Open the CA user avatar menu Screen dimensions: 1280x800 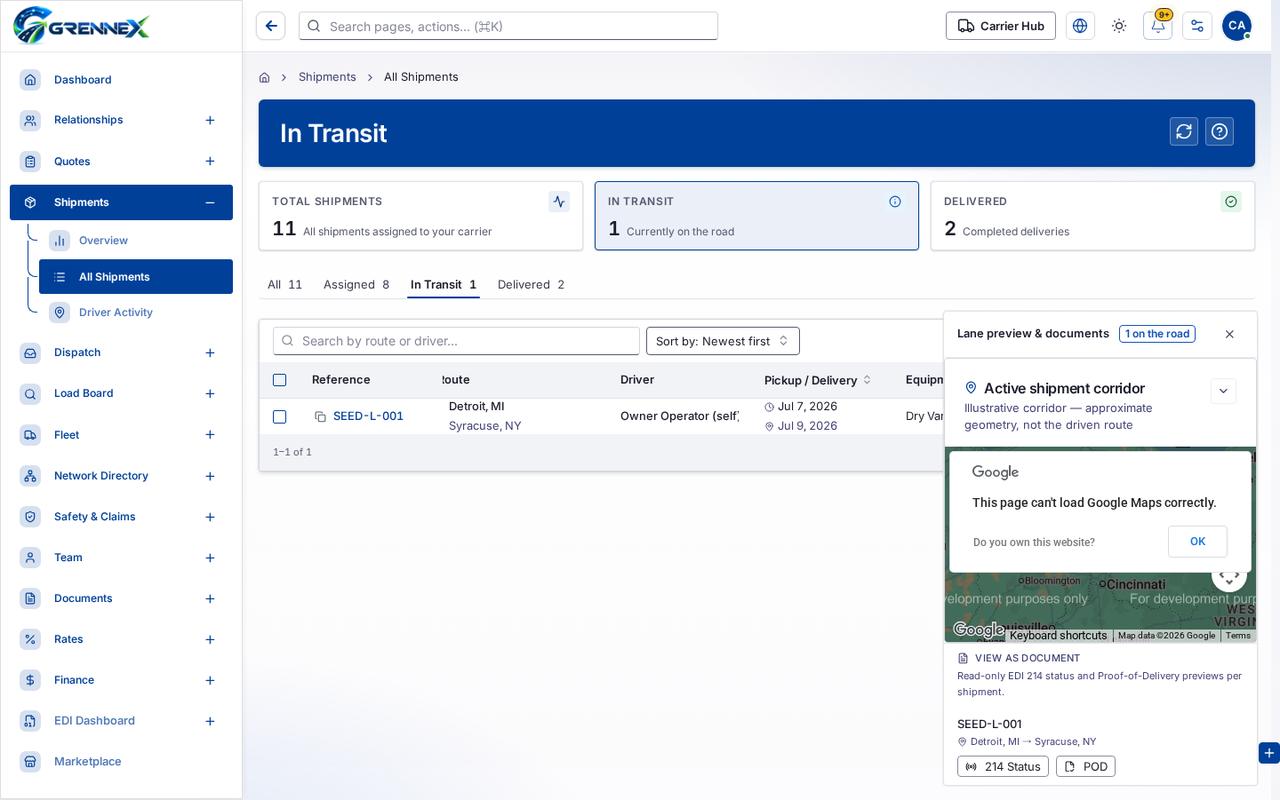[x=1237, y=26]
